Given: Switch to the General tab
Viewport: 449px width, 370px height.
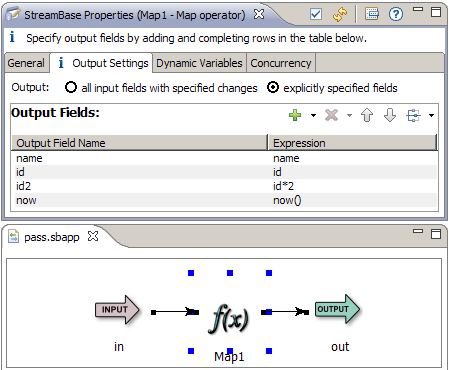Looking at the screenshot, I should [26, 63].
